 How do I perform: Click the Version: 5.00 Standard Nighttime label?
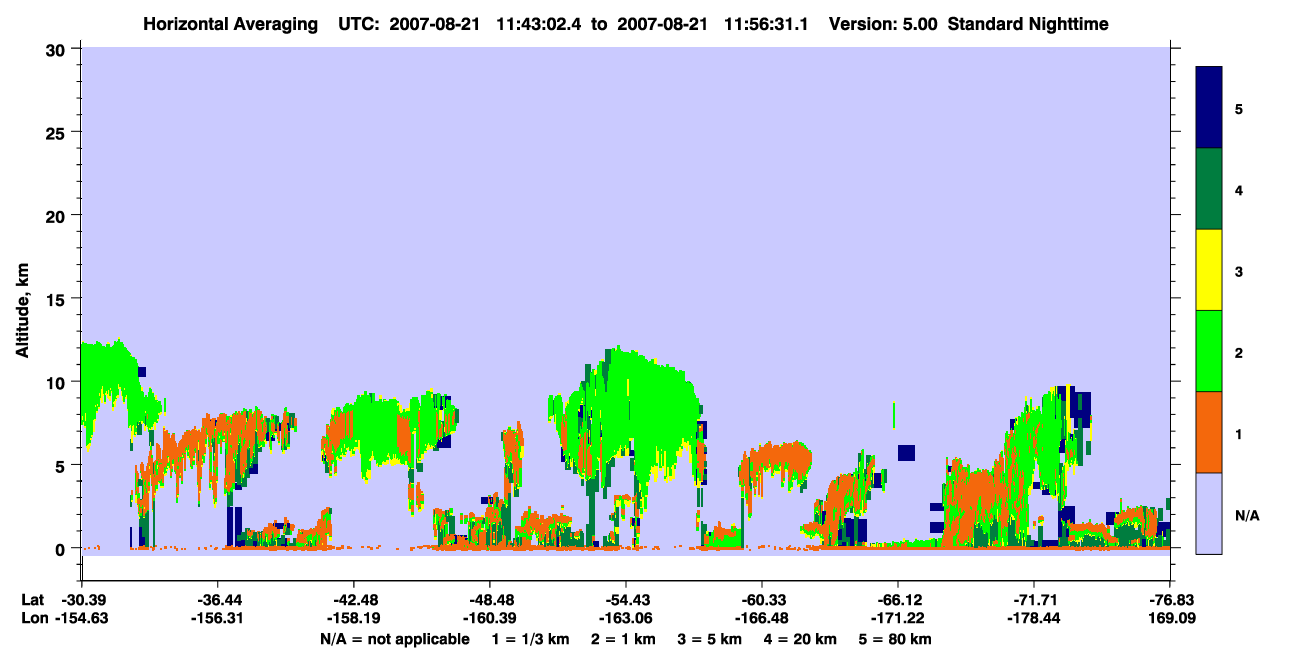pyautogui.click(x=969, y=24)
